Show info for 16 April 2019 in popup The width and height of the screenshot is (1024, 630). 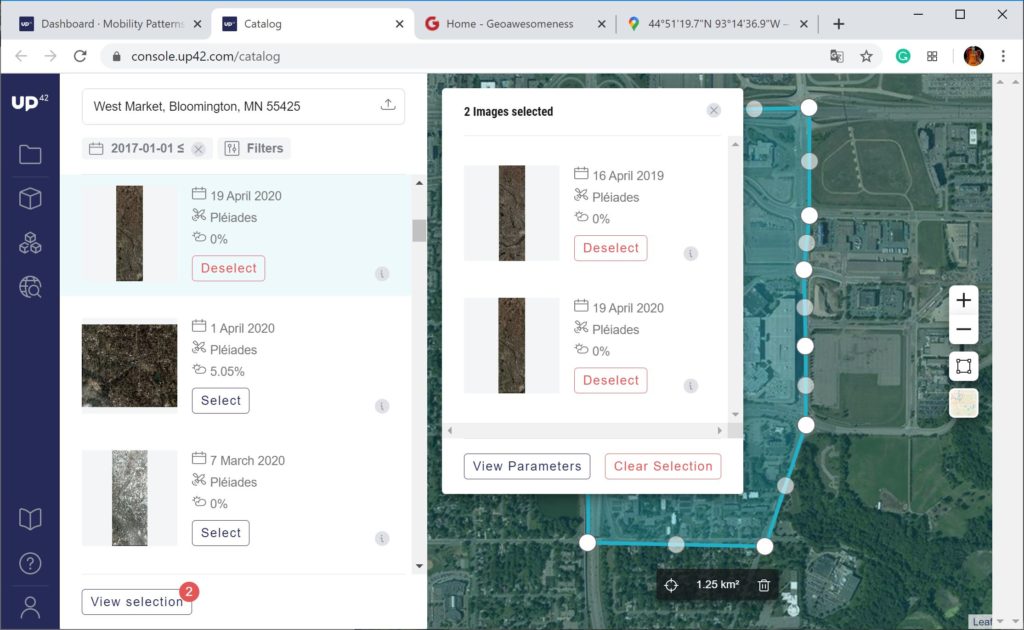click(690, 253)
